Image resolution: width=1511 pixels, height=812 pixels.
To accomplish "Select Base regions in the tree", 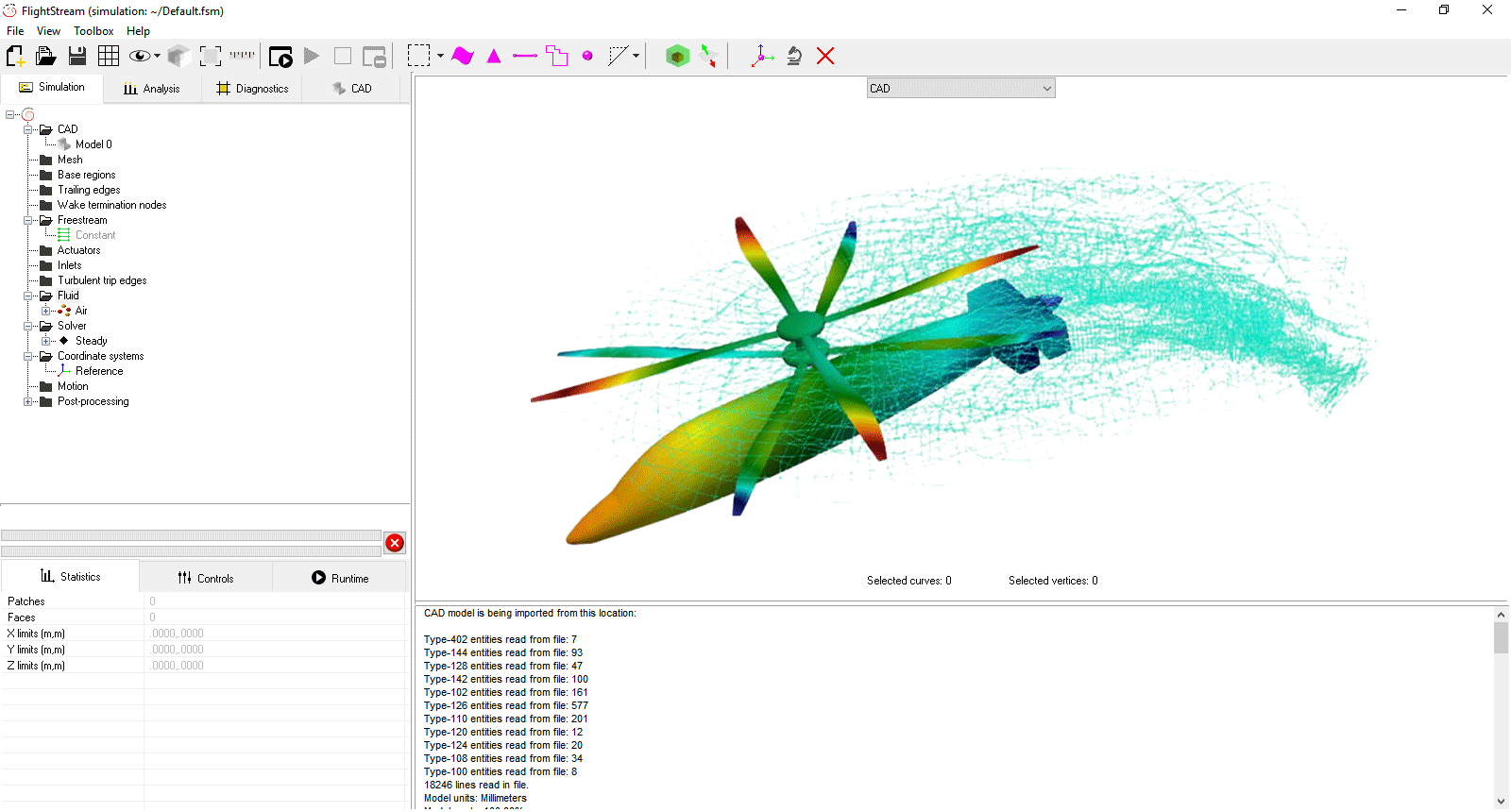I will pyautogui.click(x=86, y=175).
